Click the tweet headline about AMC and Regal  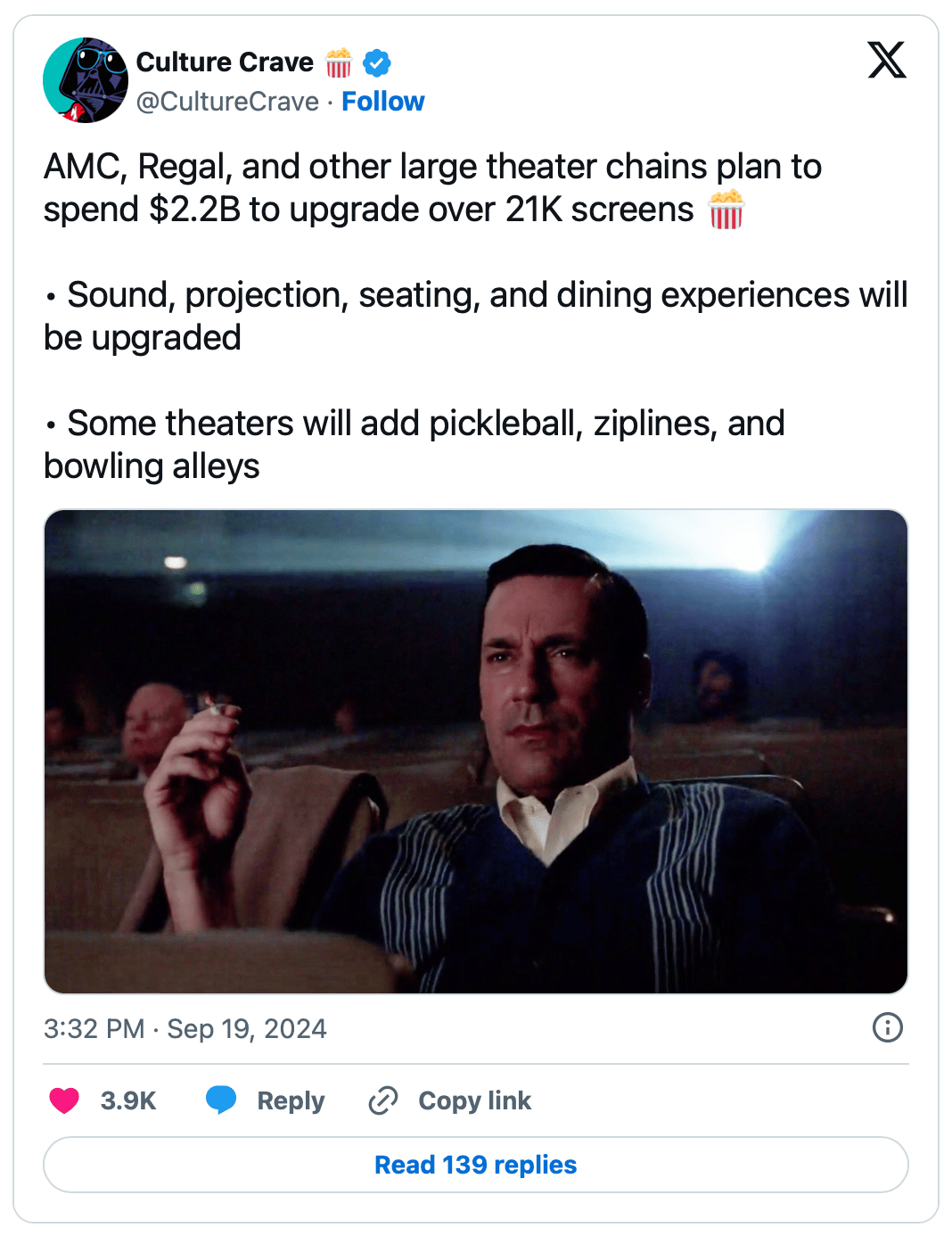pyautogui.click(x=432, y=187)
